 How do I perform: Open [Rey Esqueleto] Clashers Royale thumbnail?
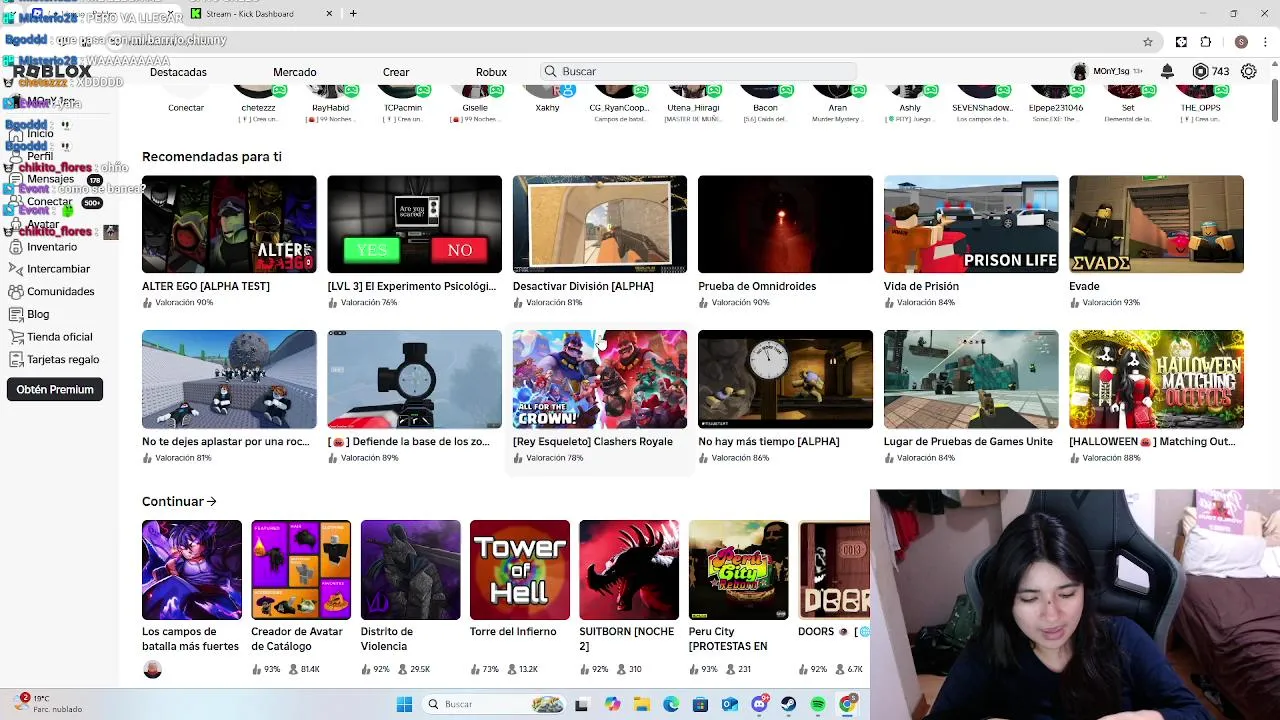pyautogui.click(x=600, y=379)
